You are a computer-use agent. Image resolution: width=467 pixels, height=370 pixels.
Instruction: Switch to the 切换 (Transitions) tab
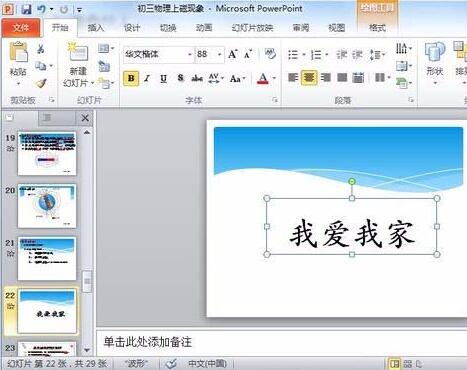tap(168, 28)
